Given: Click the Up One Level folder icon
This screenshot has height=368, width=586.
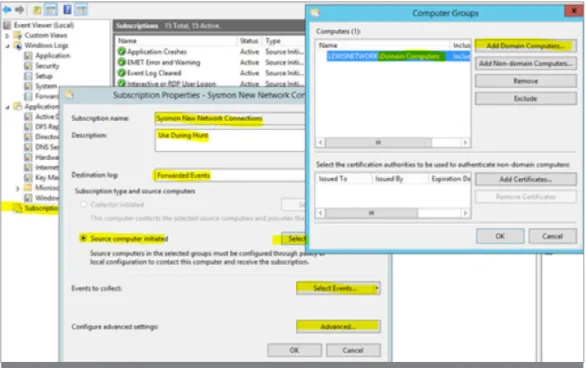Looking at the screenshot, I should click(37, 10).
